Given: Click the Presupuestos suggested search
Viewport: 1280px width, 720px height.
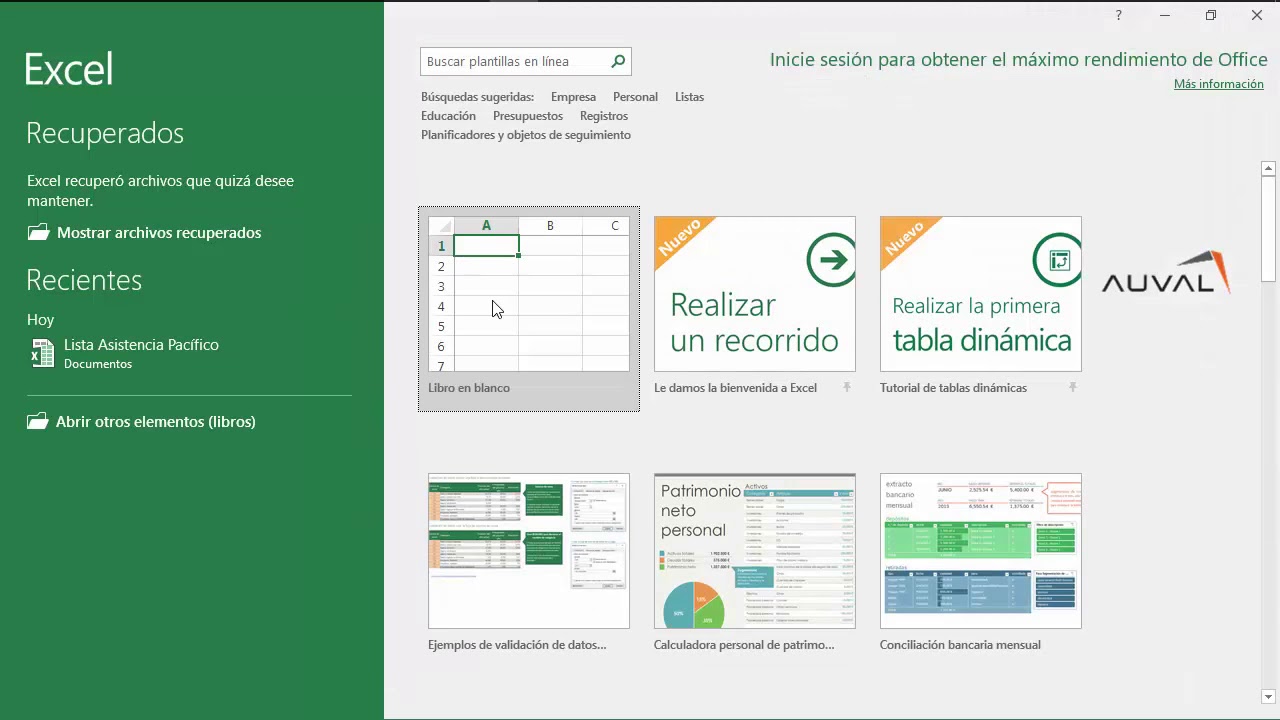Looking at the screenshot, I should (528, 116).
